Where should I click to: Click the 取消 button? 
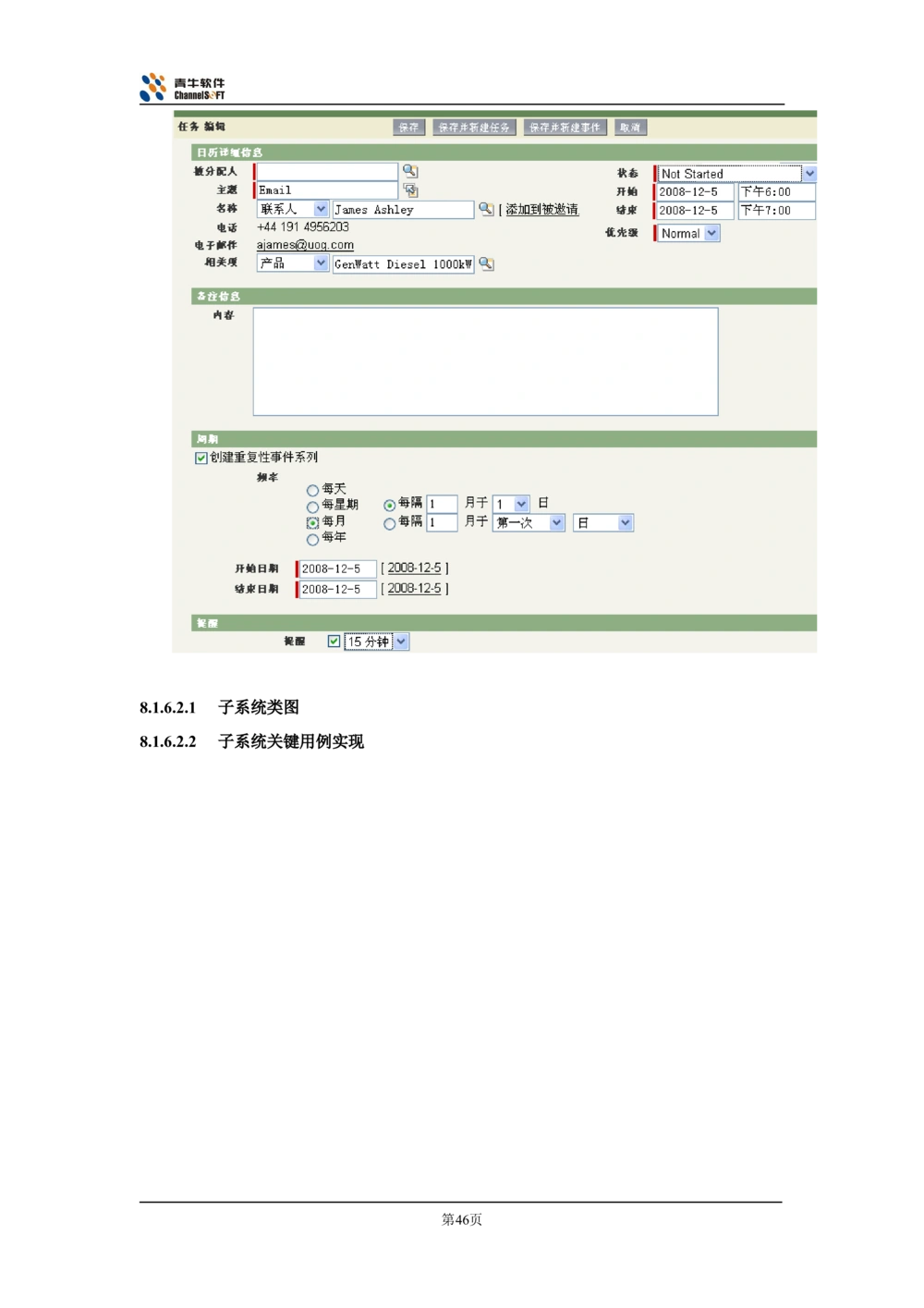tap(630, 128)
